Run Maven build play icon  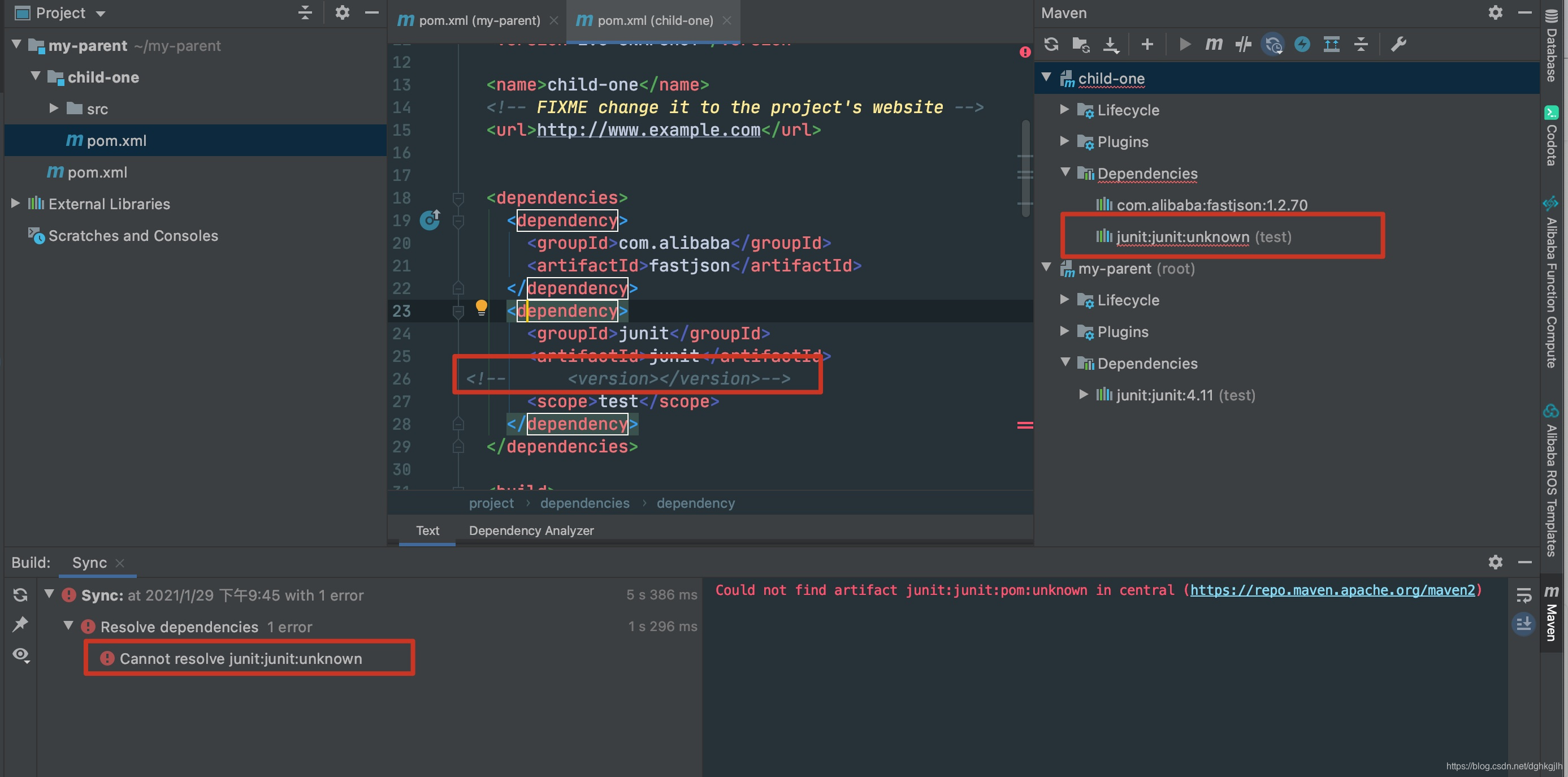[1185, 44]
